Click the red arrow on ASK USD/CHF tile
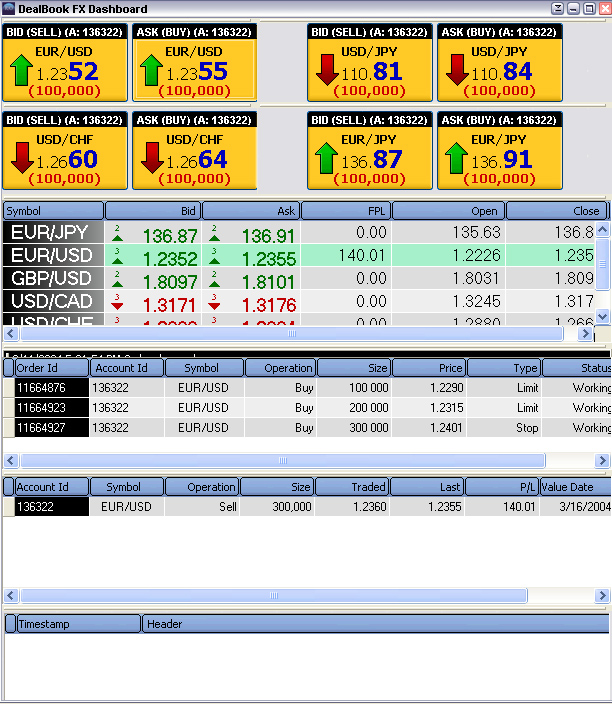Image resolution: width=612 pixels, height=704 pixels. coord(152,157)
